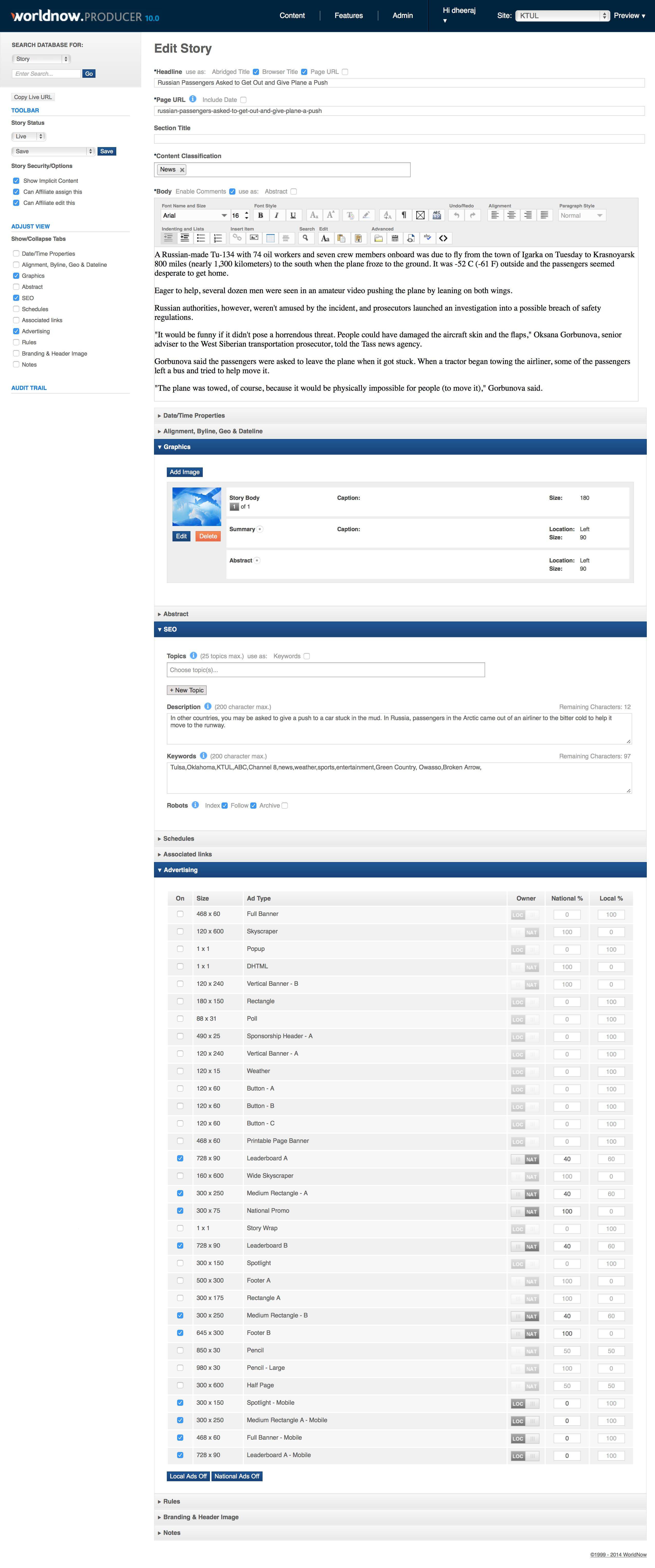655x1568 pixels.
Task: Click the Add Image button
Action: pos(185,472)
